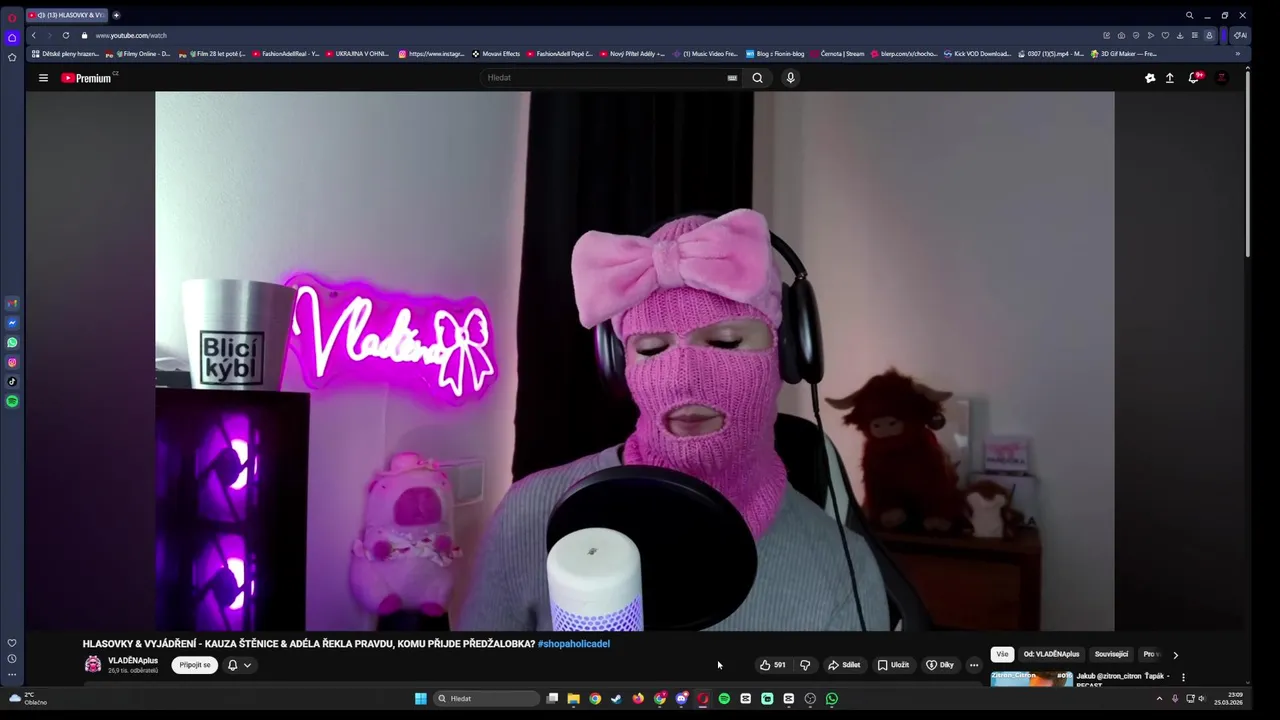The width and height of the screenshot is (1280, 720).
Task: Open the Citron recommended video thumbnail
Action: point(1031,679)
